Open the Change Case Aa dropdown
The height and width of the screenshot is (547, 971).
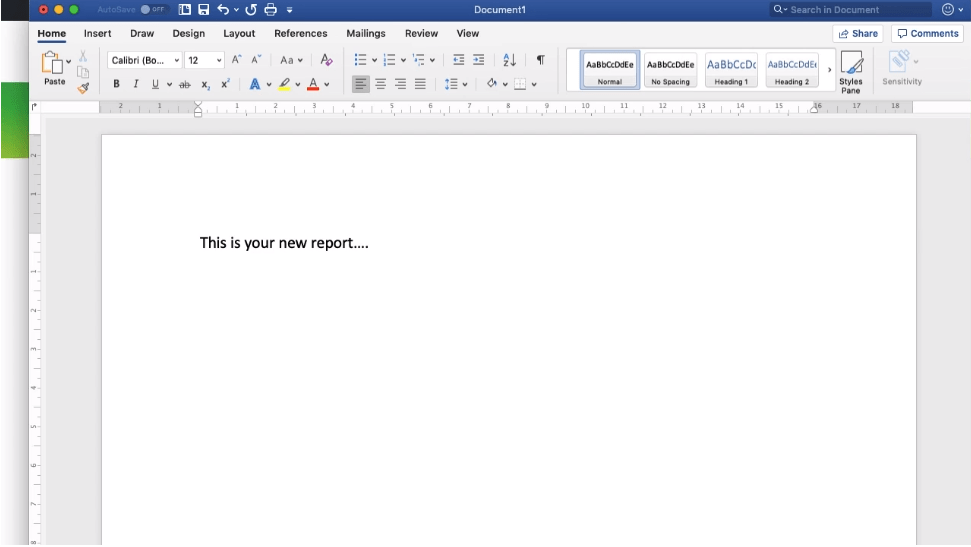tap(291, 60)
